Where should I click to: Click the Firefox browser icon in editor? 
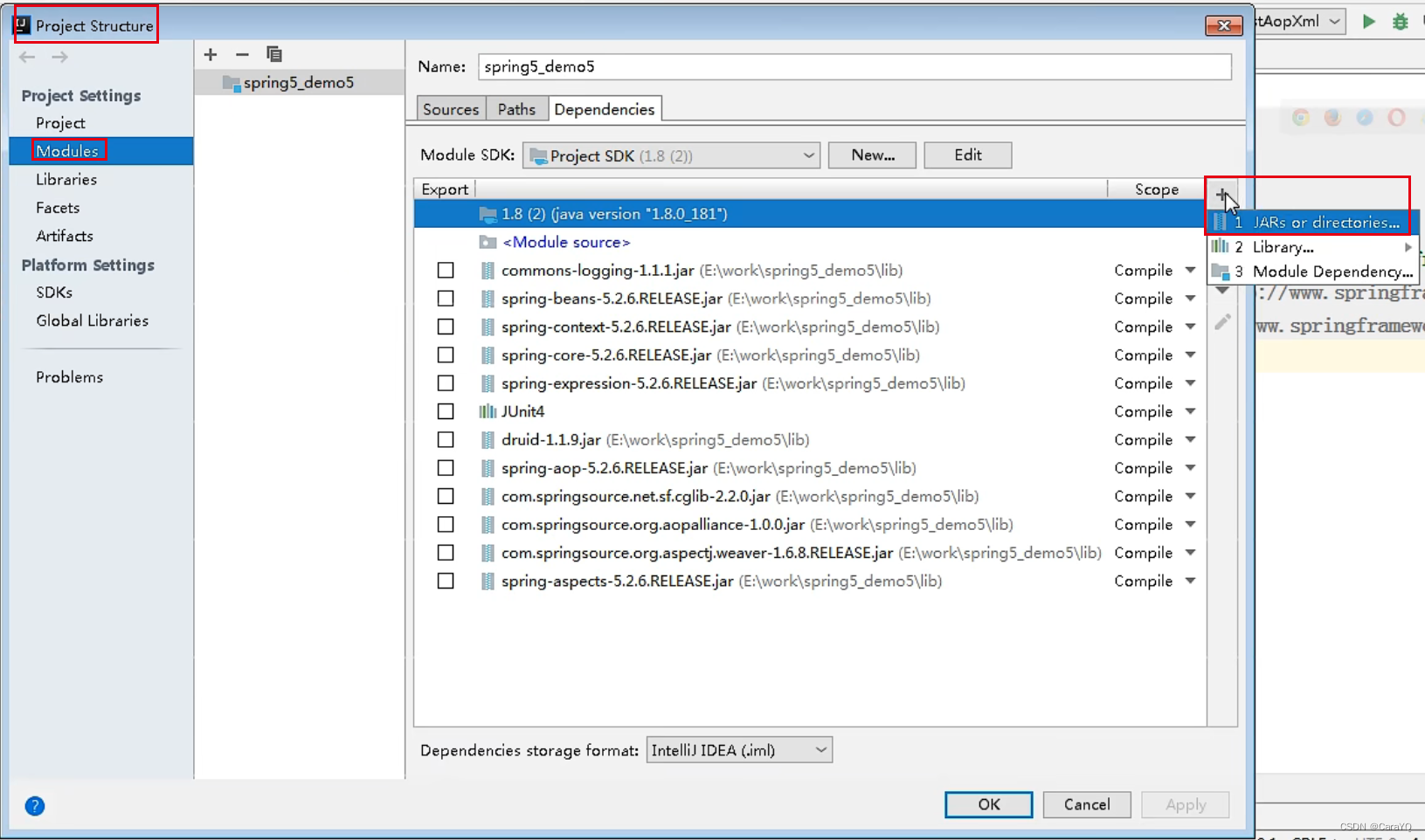click(1332, 118)
